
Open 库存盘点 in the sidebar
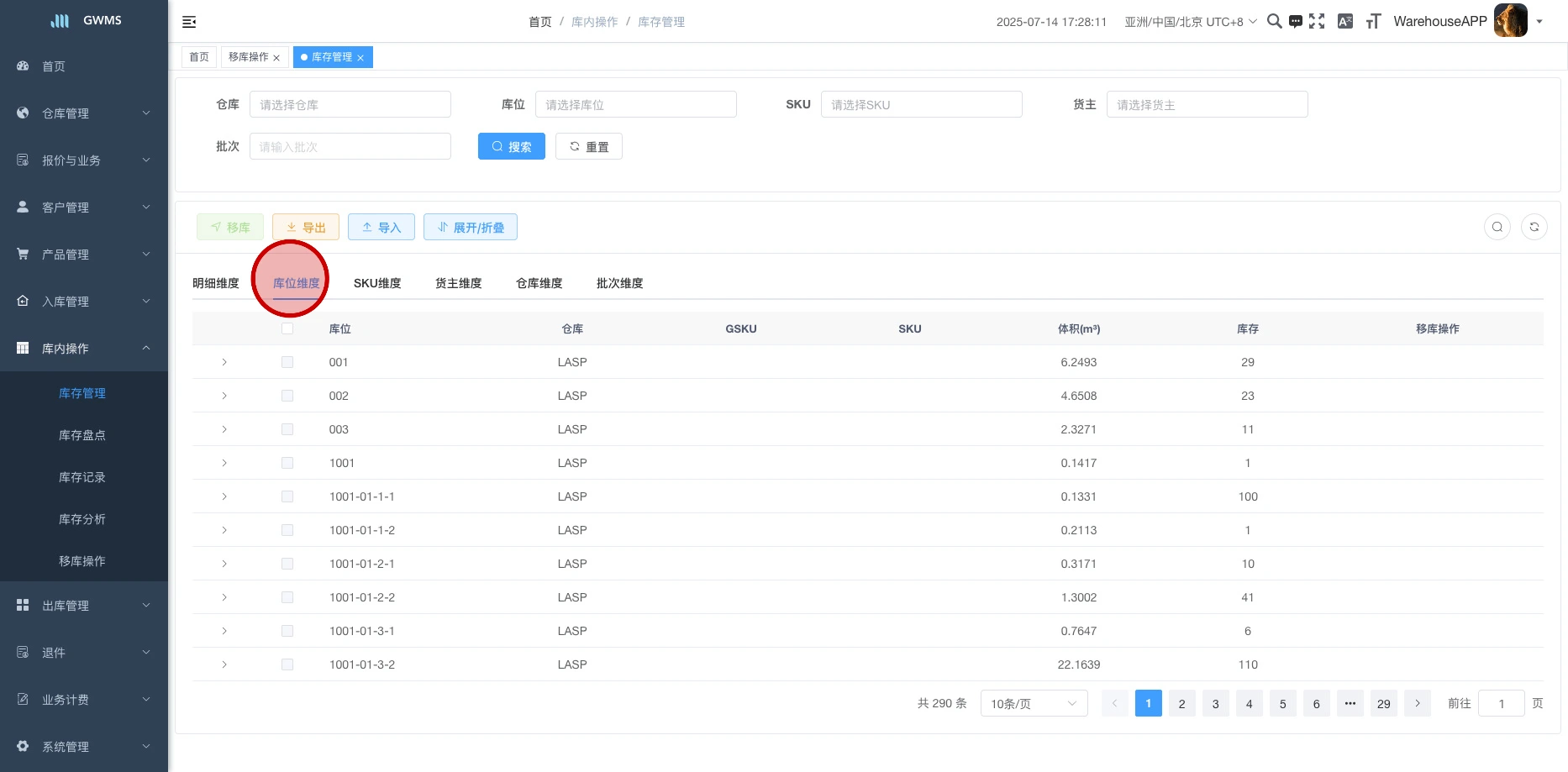82,435
